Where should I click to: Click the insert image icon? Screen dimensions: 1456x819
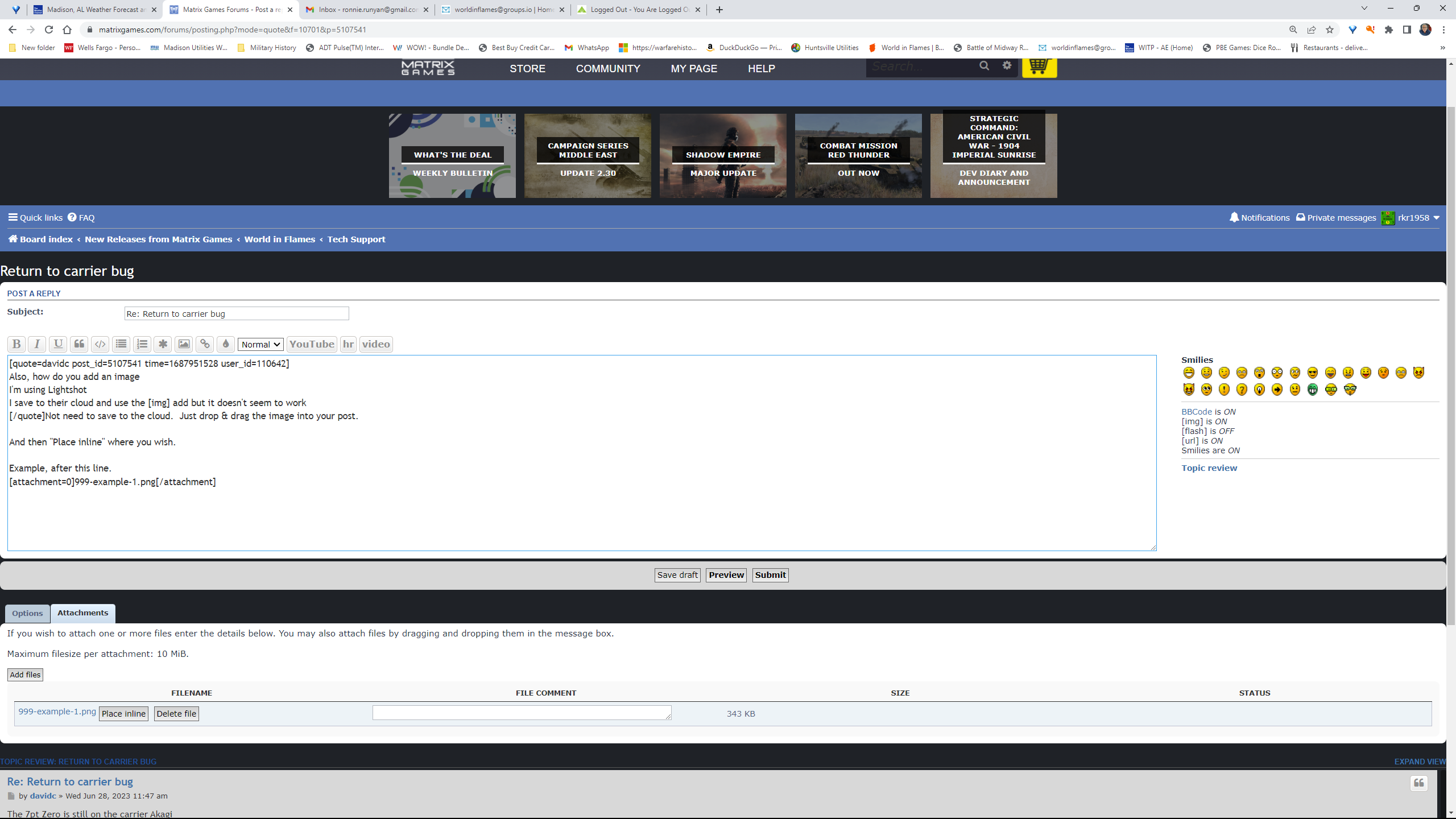point(184,344)
